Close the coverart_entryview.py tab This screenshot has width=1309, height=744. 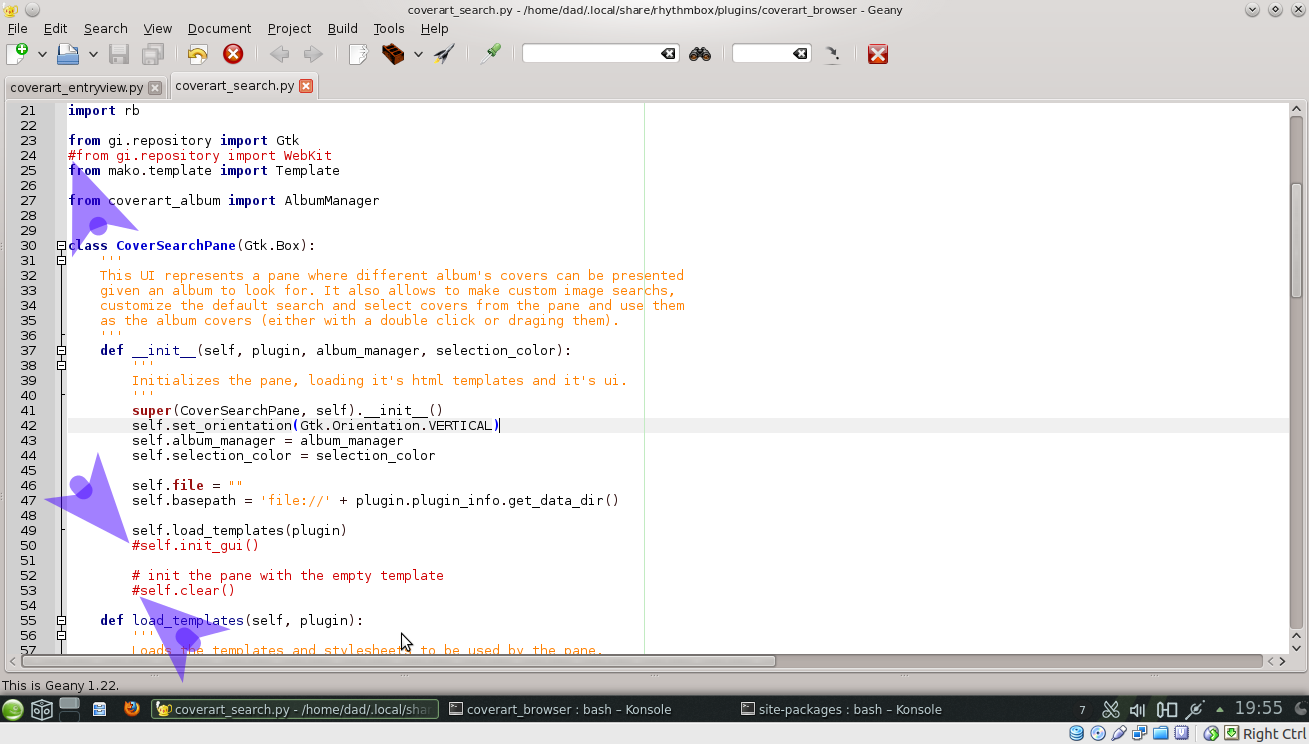coord(154,88)
